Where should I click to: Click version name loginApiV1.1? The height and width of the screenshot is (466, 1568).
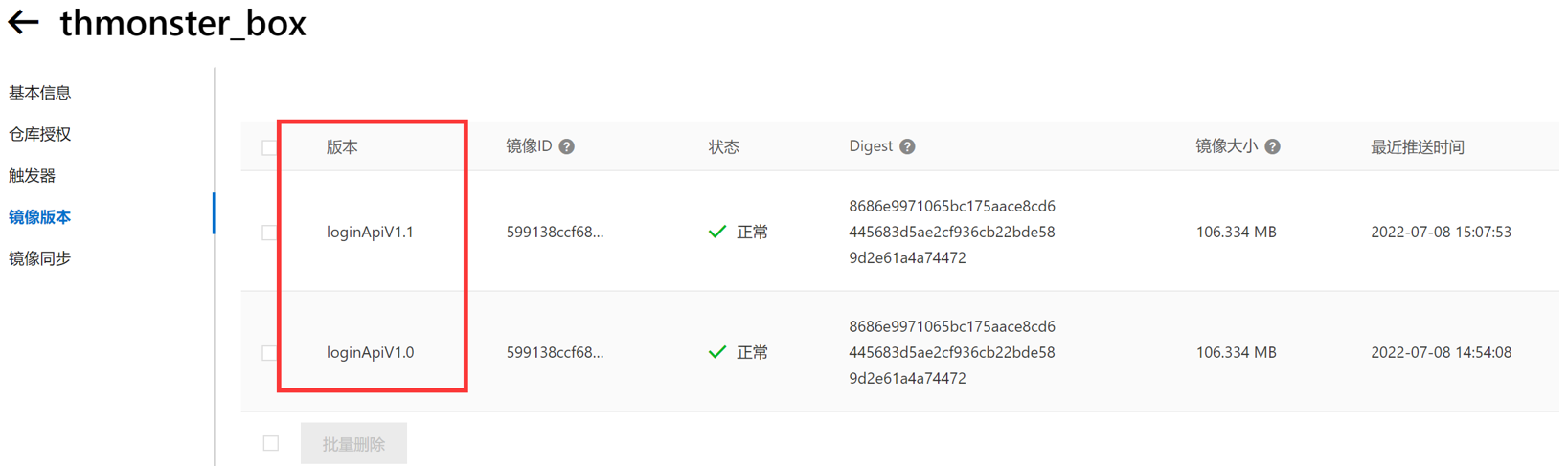(x=370, y=232)
